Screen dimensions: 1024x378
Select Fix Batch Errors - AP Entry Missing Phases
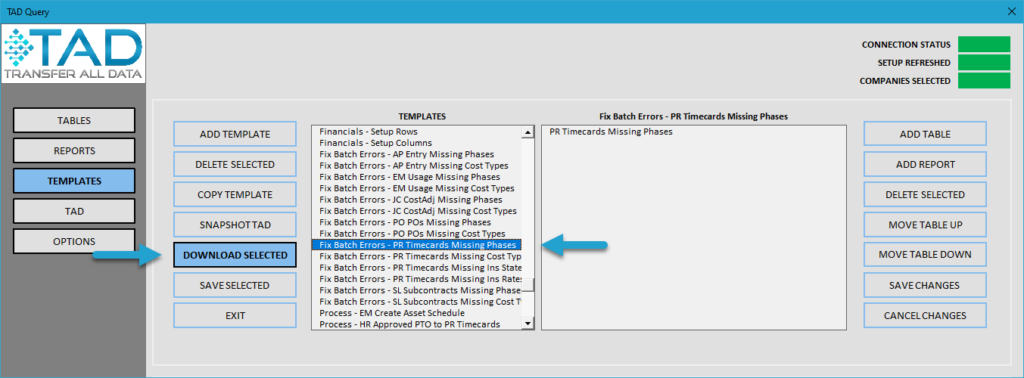pyautogui.click(x=417, y=154)
